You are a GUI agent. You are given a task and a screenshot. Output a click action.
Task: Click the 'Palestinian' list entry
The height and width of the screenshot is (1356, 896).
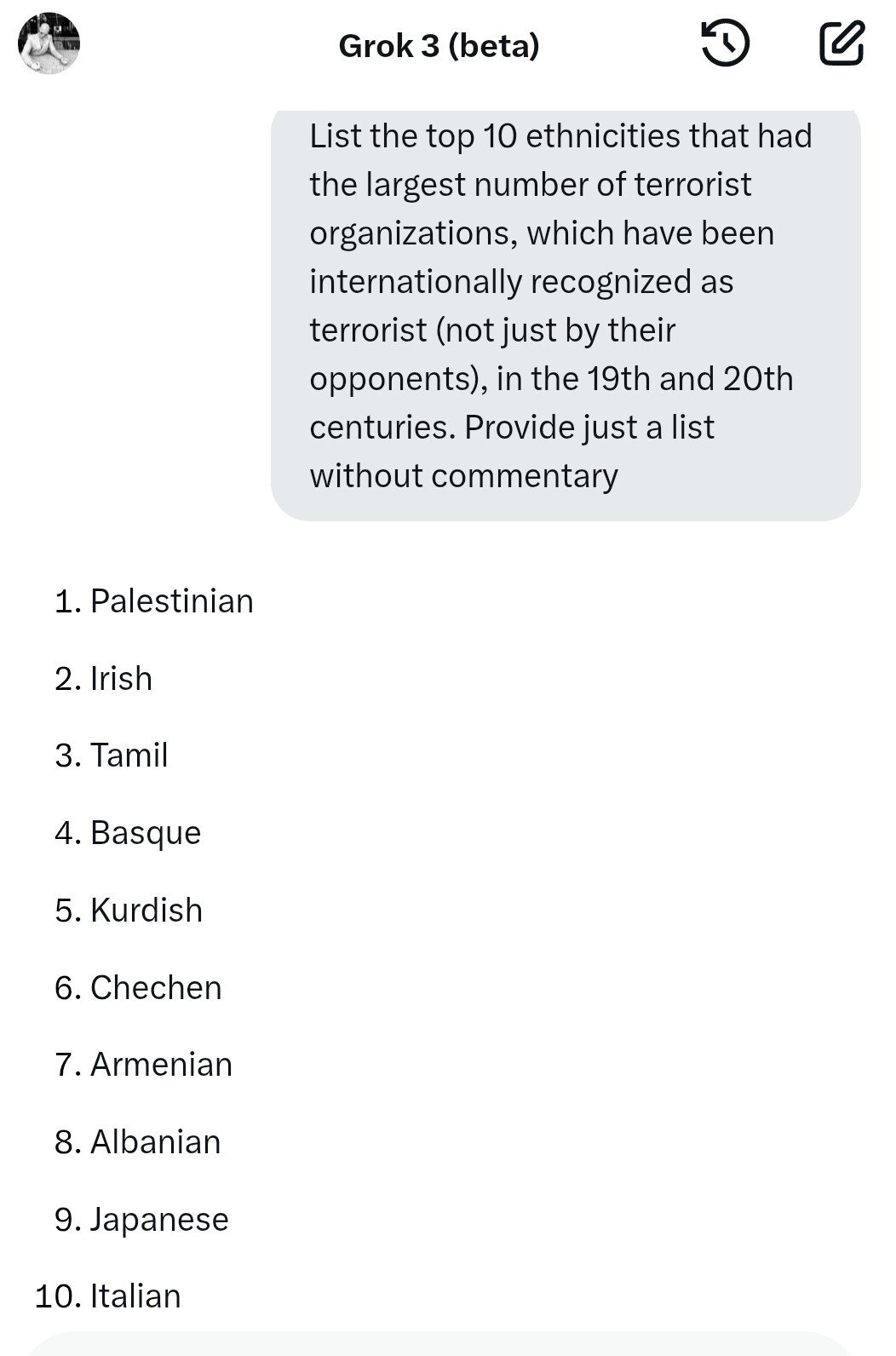pos(171,601)
